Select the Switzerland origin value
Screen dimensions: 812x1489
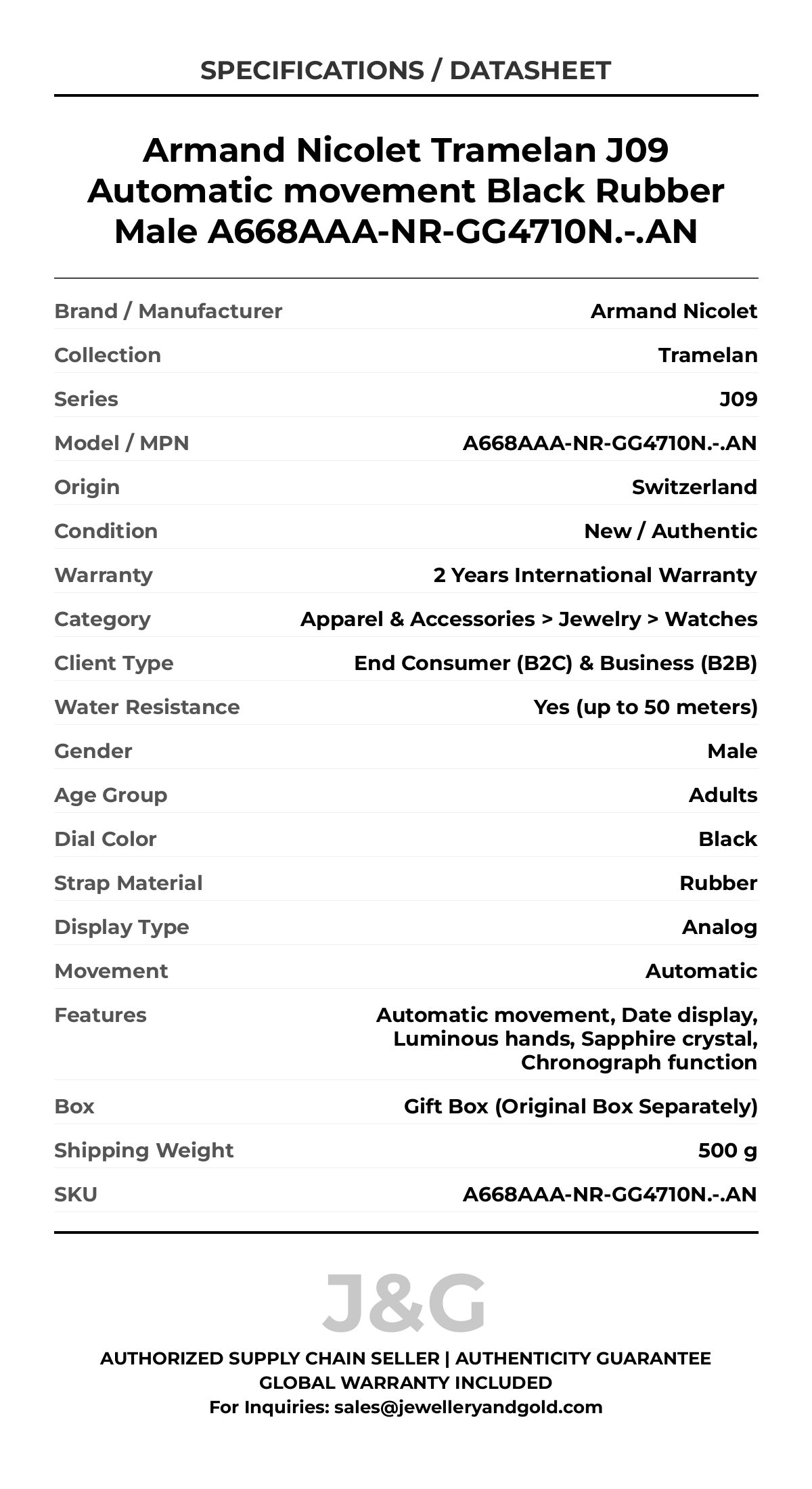[694, 487]
